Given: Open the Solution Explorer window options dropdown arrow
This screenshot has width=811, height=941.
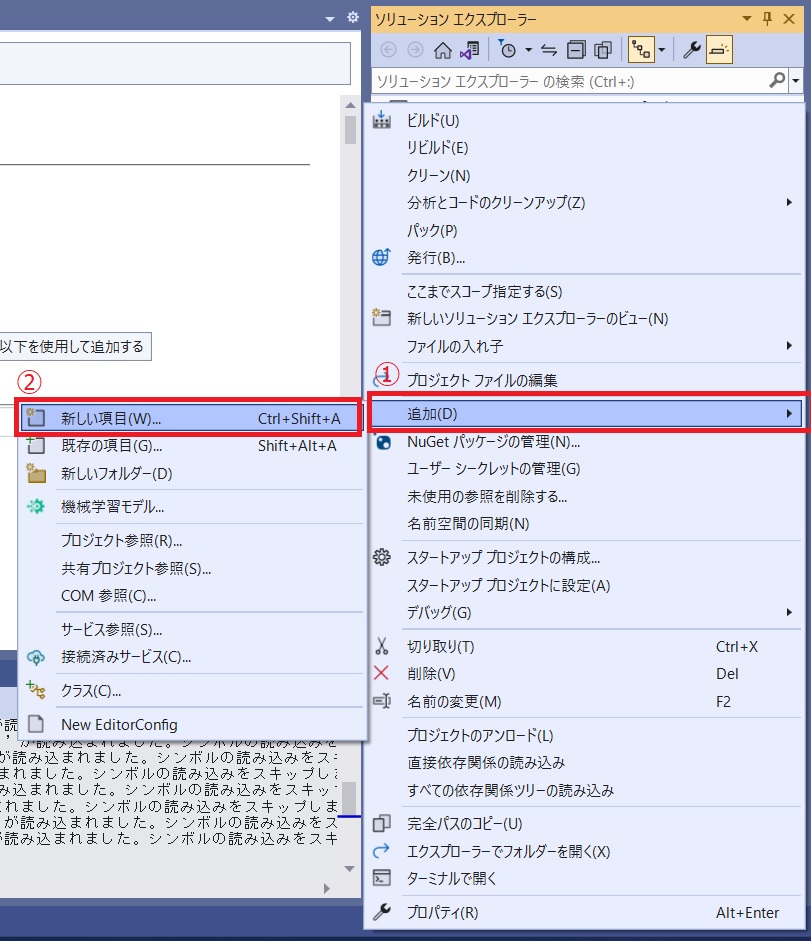Looking at the screenshot, I should (x=747, y=18).
